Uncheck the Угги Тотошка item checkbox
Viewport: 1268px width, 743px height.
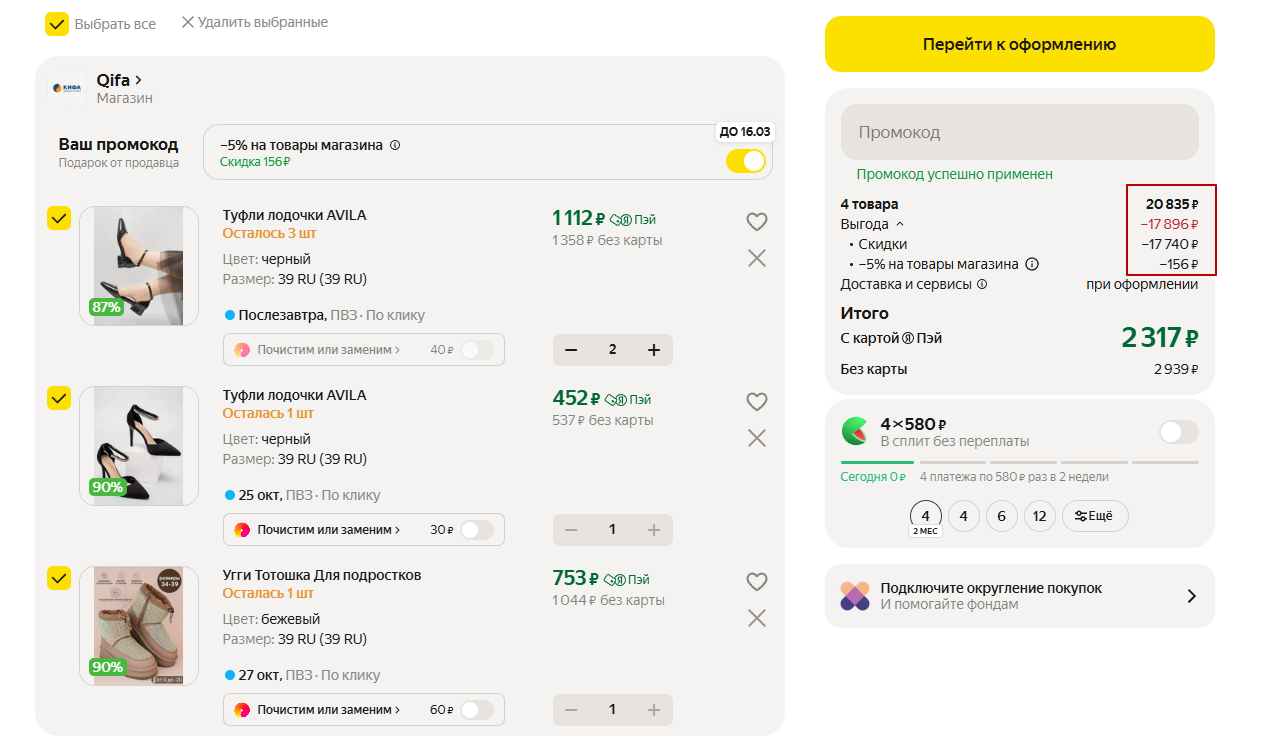(59, 578)
